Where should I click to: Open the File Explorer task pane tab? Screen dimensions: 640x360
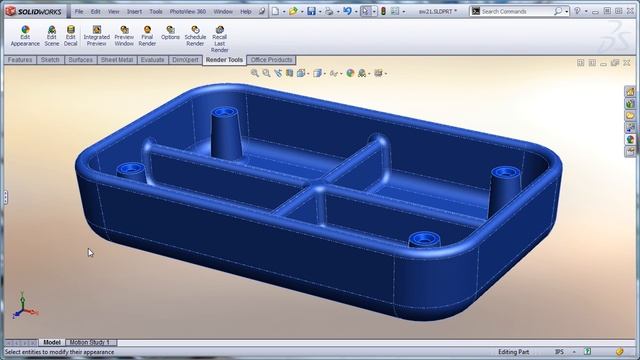[x=630, y=116]
